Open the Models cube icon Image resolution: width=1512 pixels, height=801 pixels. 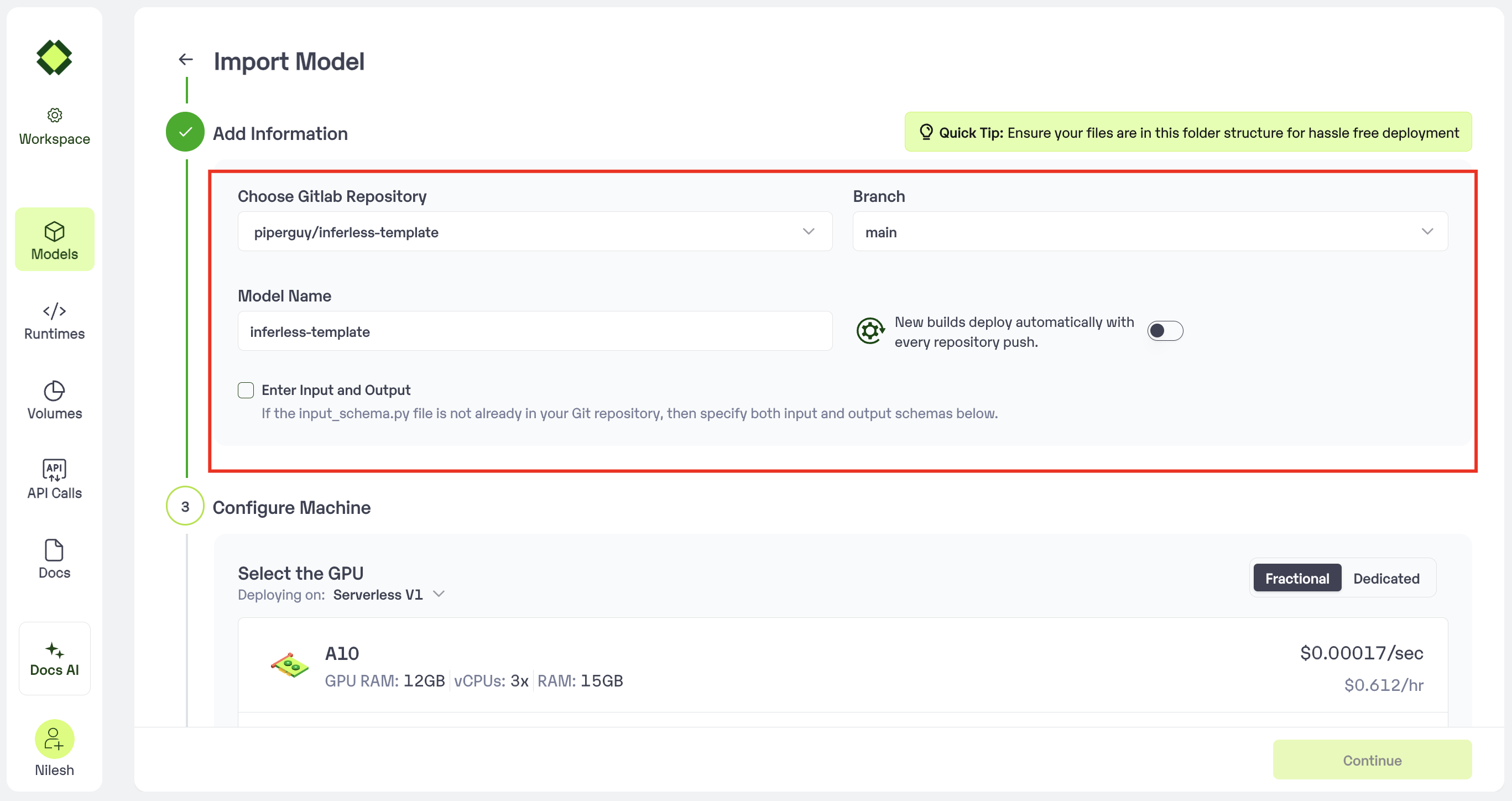point(55,231)
